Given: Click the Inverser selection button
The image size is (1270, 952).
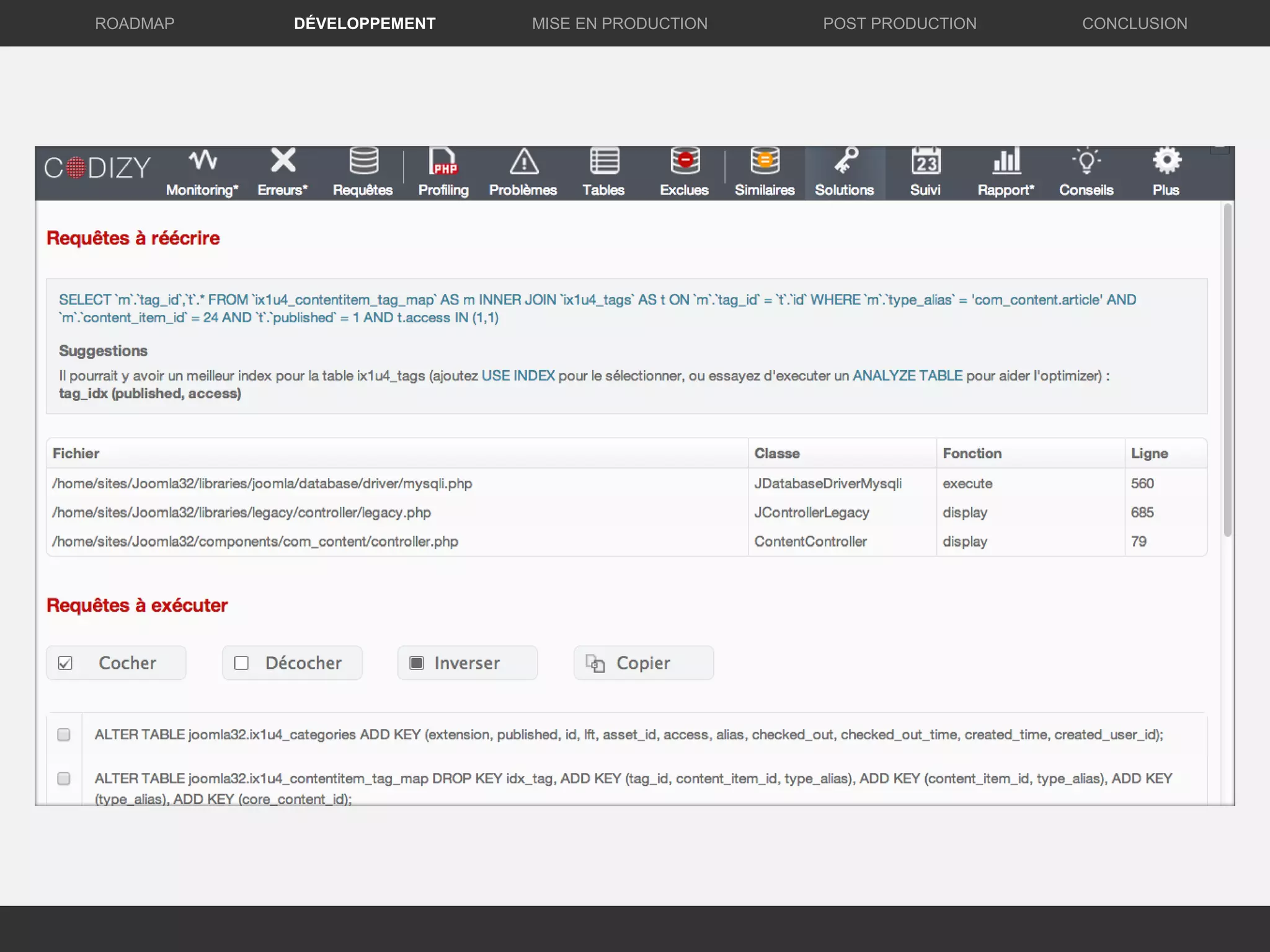Looking at the screenshot, I should (468, 663).
